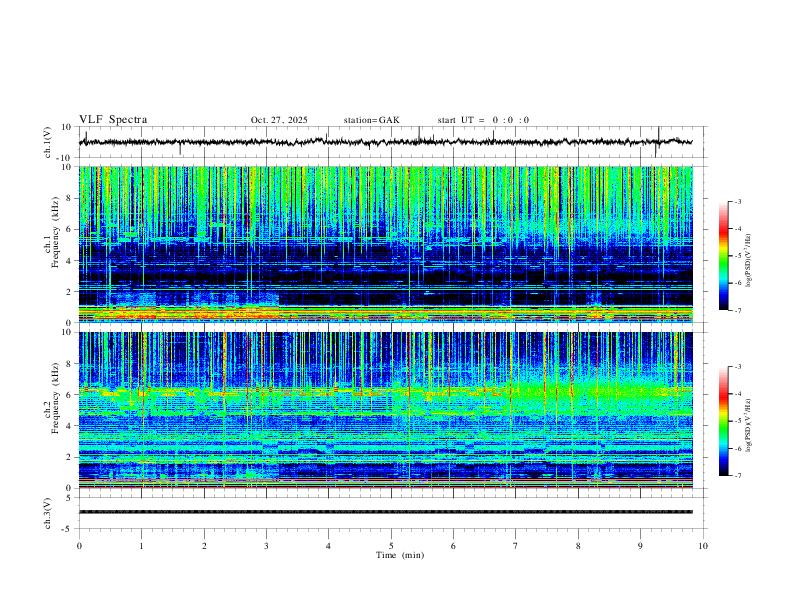Click "-5" on the upper color bar scale
Viewport: 792px width, 612px height.
point(737,256)
